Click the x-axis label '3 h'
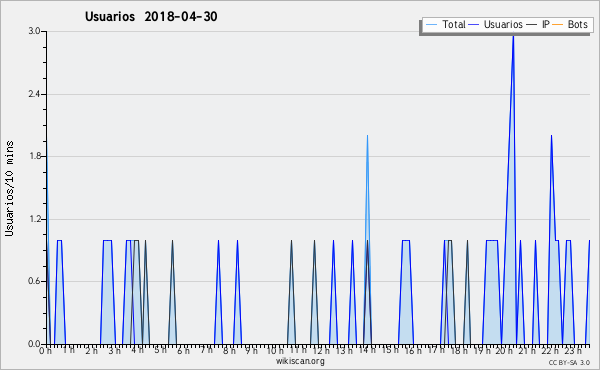The image size is (600, 370). (x=114, y=351)
